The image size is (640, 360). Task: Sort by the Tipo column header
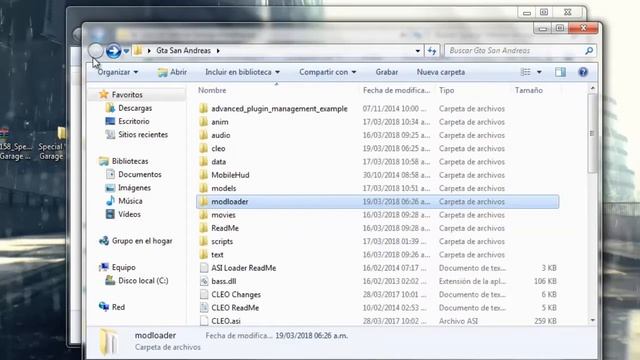point(447,90)
